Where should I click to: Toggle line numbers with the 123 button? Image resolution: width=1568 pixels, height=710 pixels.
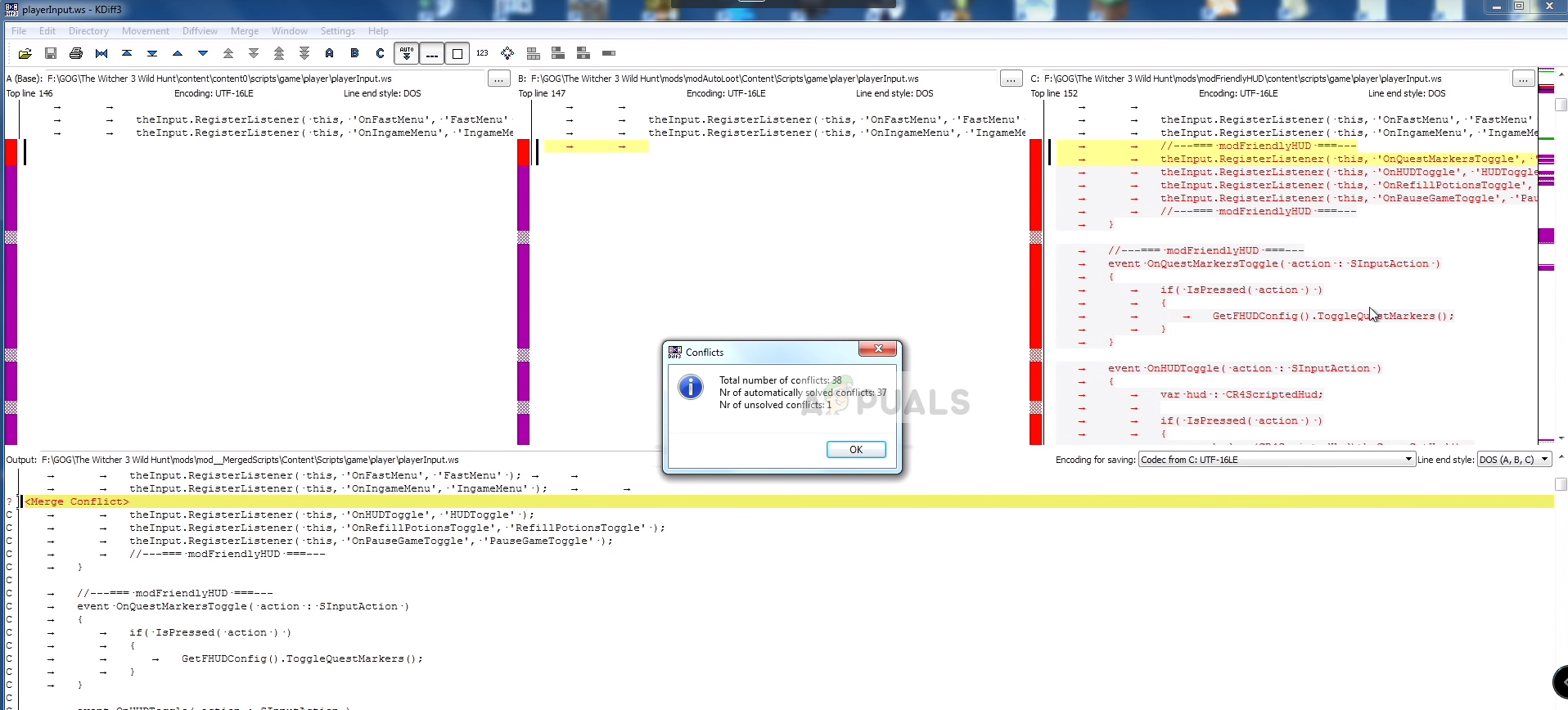click(x=482, y=53)
